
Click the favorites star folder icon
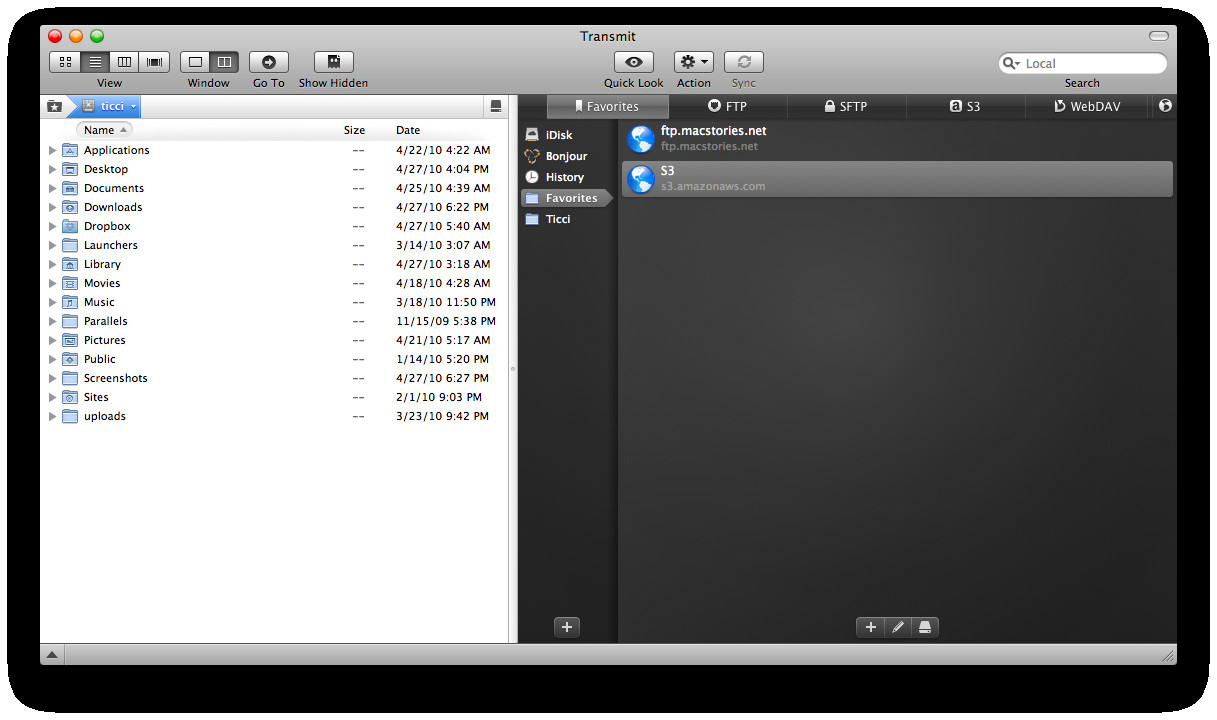point(54,106)
